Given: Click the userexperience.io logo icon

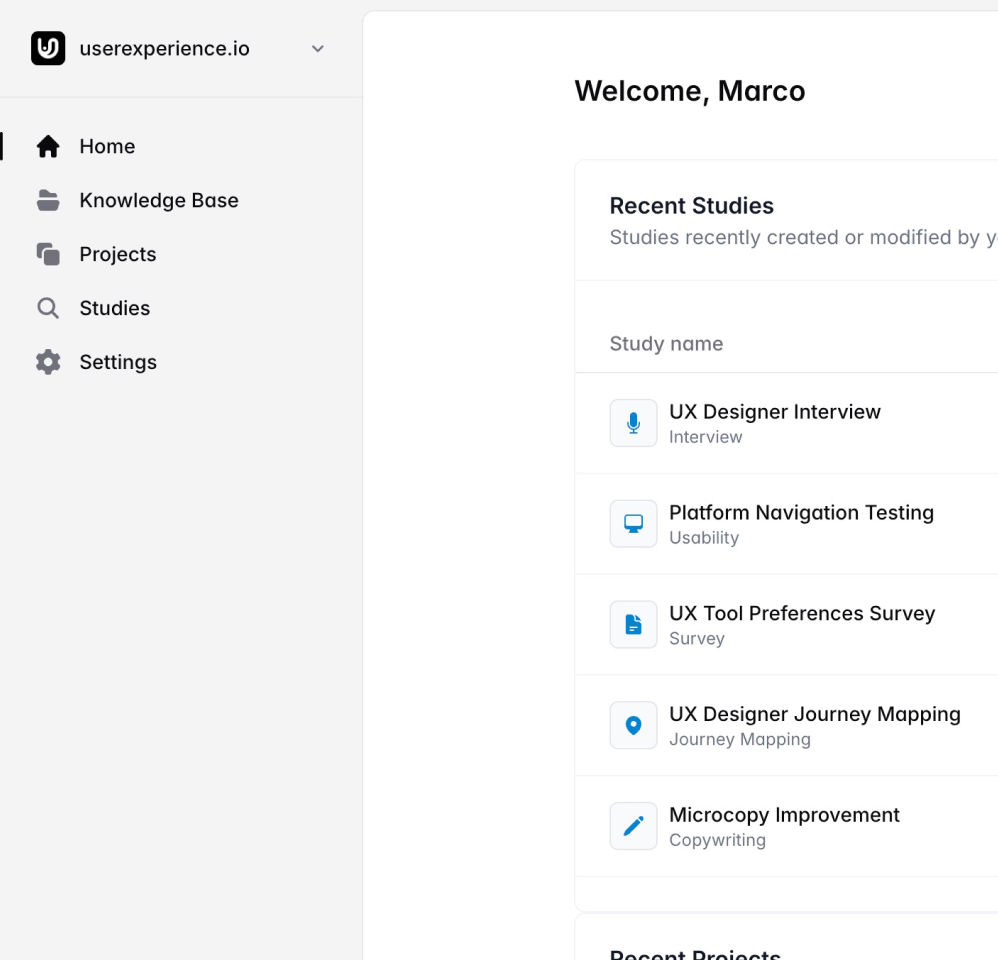Looking at the screenshot, I should click(48, 48).
